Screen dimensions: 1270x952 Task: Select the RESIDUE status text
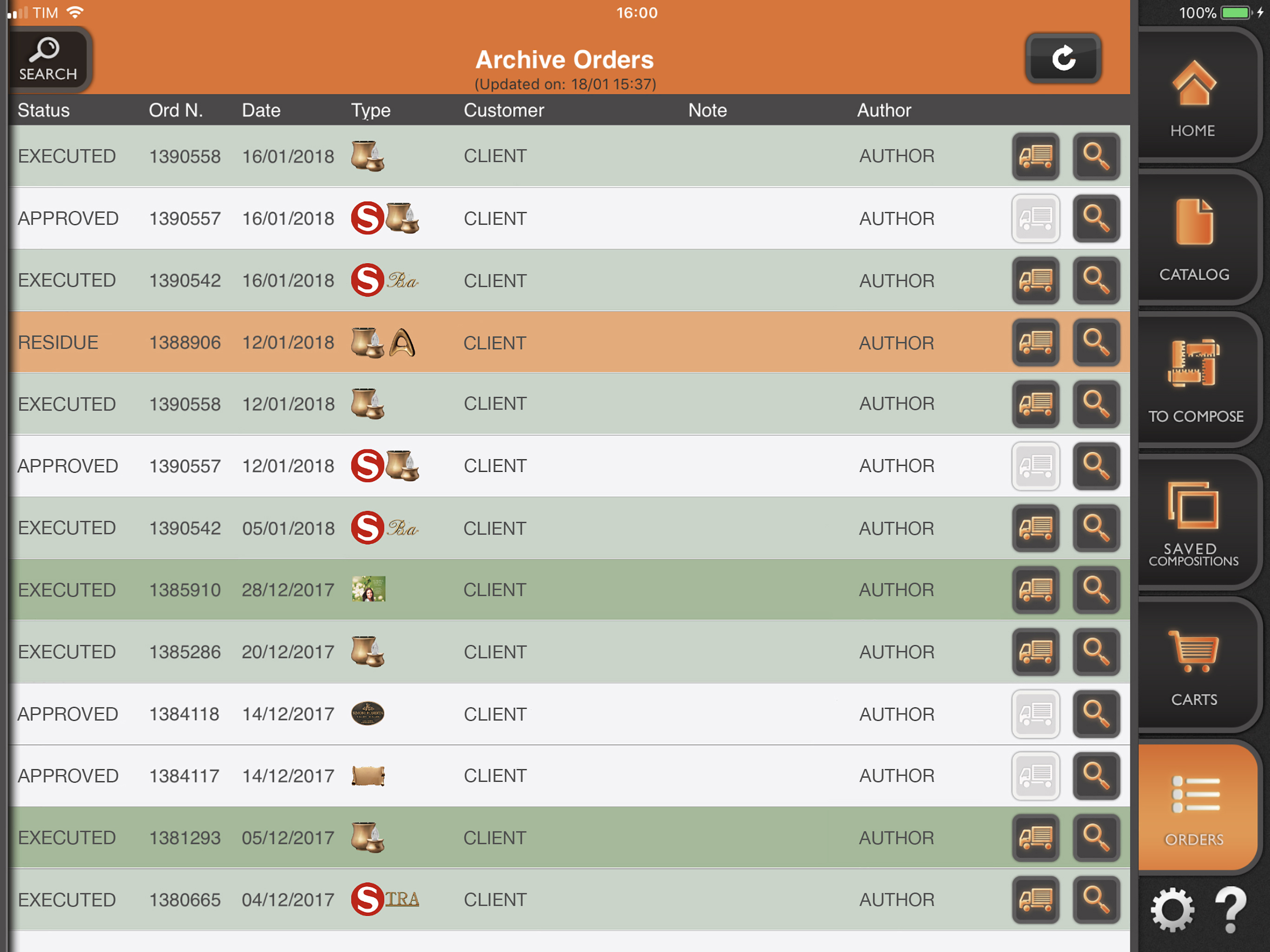tap(58, 343)
